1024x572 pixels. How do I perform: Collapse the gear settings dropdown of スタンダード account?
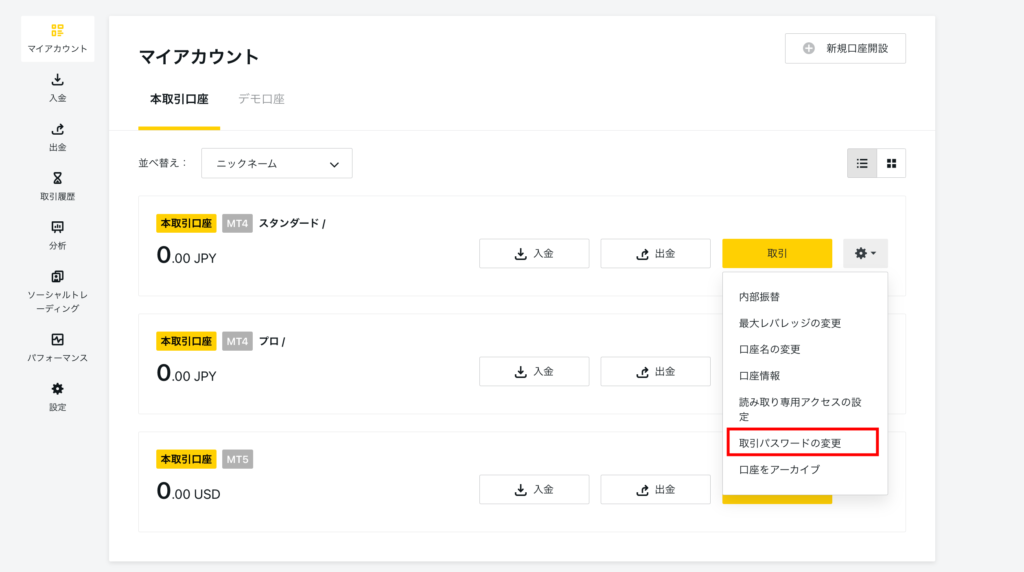coord(865,253)
